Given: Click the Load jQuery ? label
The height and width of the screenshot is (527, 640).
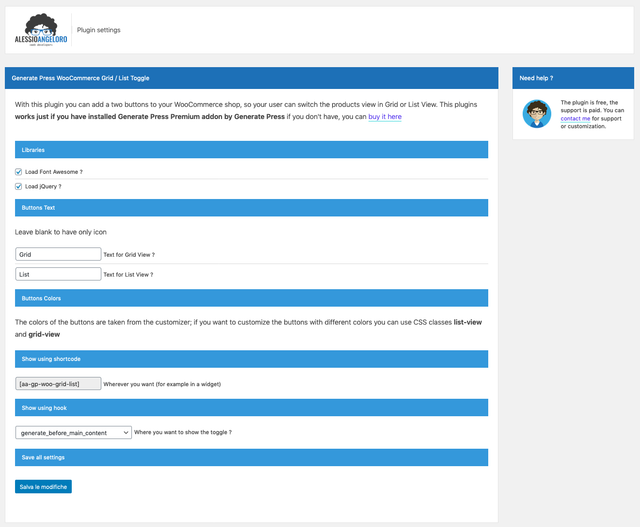Looking at the screenshot, I should (43, 187).
